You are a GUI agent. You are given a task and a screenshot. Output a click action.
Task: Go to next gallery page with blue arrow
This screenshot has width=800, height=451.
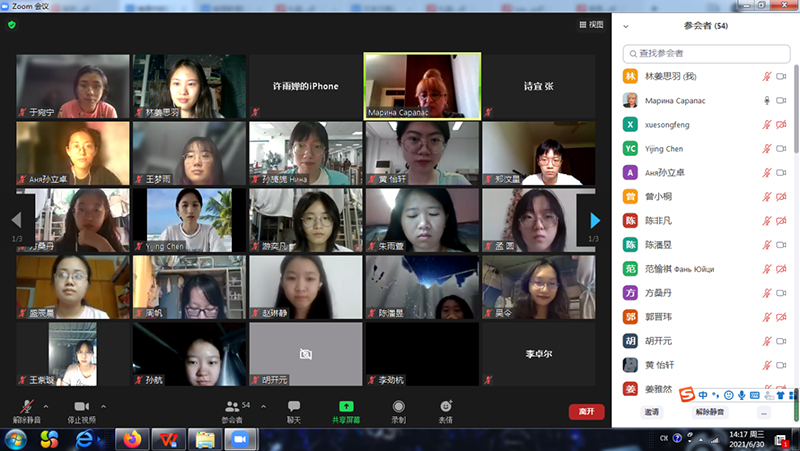595,219
